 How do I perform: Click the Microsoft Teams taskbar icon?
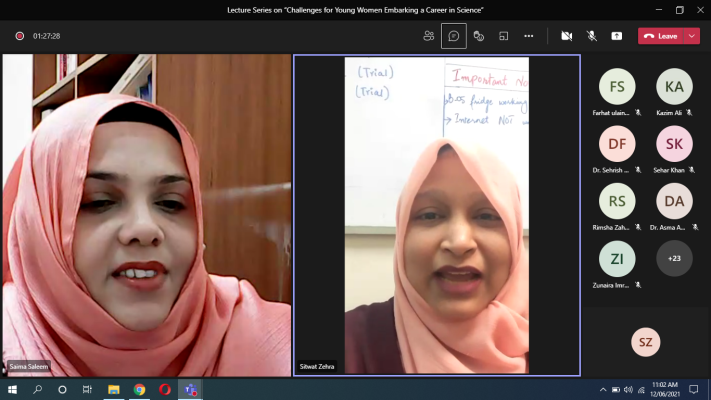[190, 389]
